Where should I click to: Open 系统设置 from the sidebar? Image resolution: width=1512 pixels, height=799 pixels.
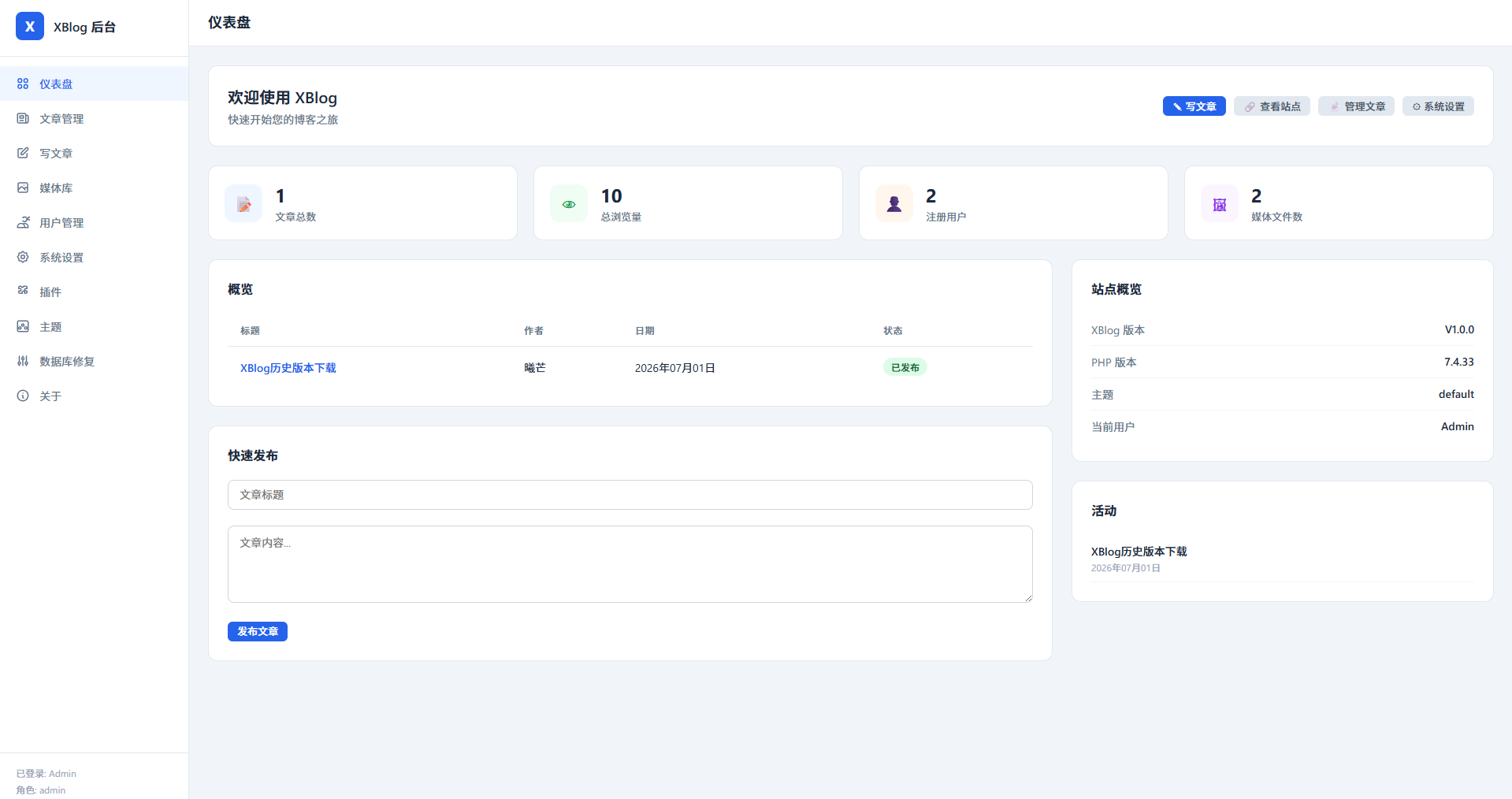94,257
